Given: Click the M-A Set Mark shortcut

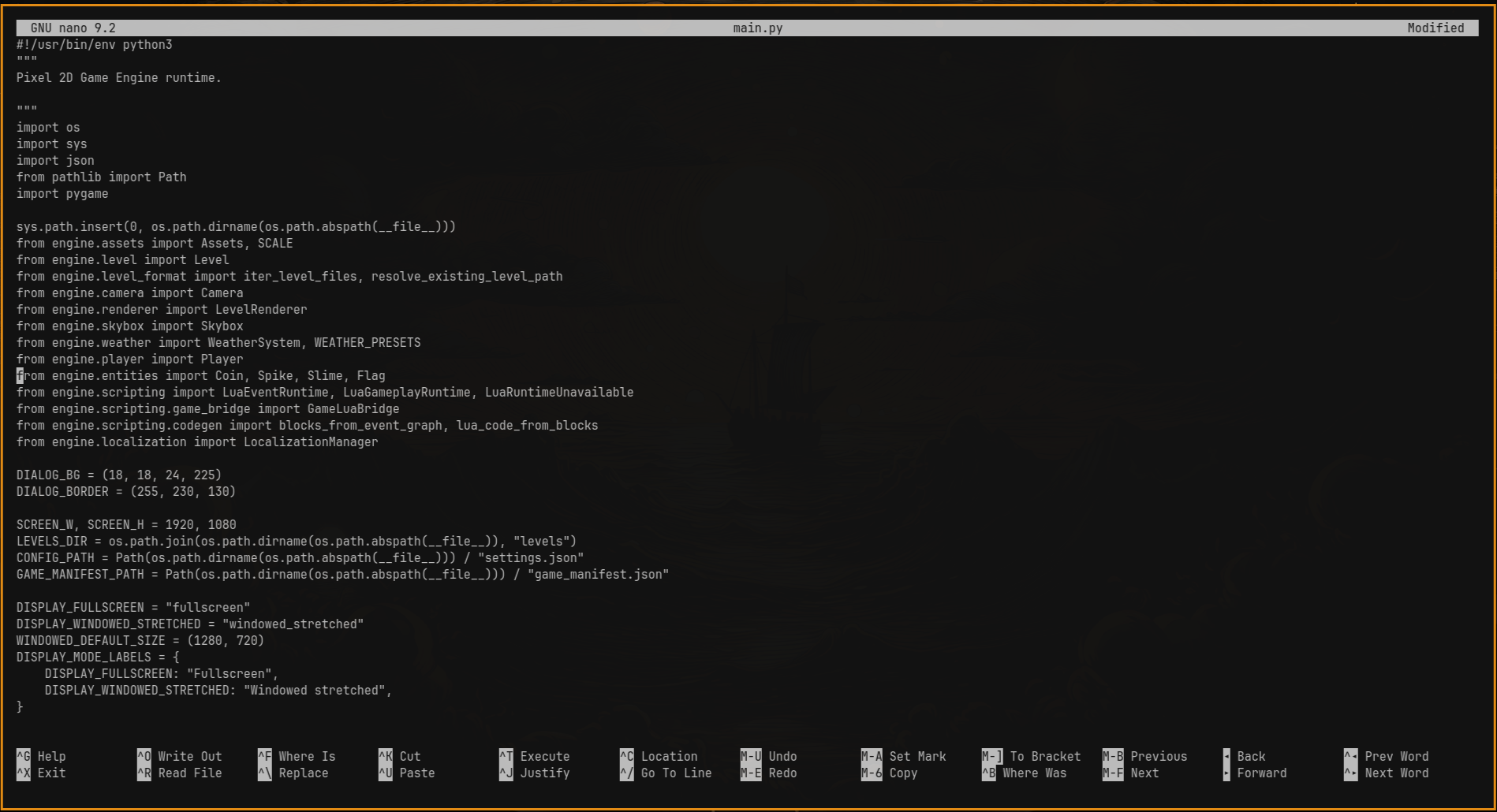Looking at the screenshot, I should click(x=904, y=756).
